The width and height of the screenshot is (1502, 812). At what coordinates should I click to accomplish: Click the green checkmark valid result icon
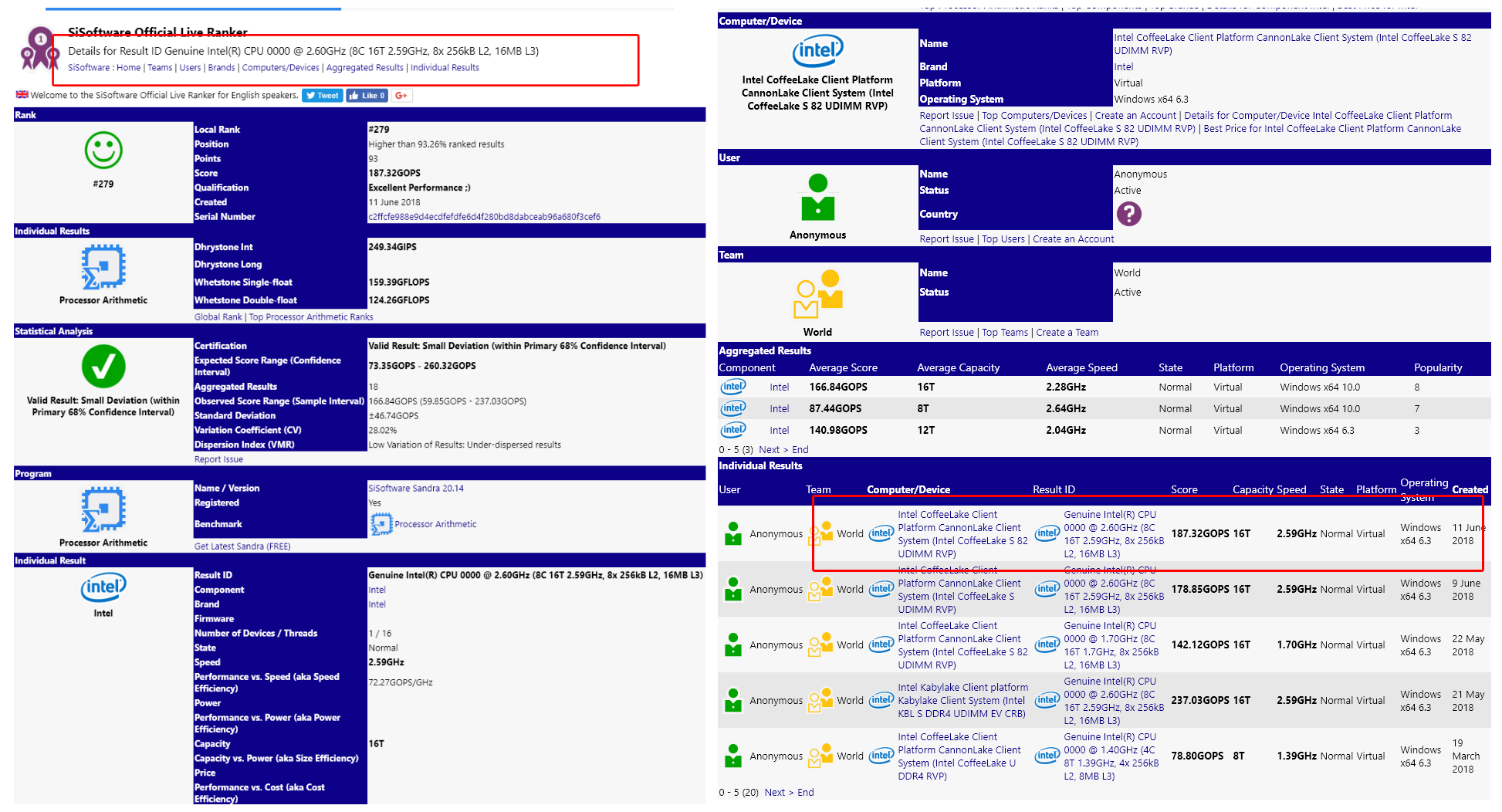pyautogui.click(x=103, y=366)
